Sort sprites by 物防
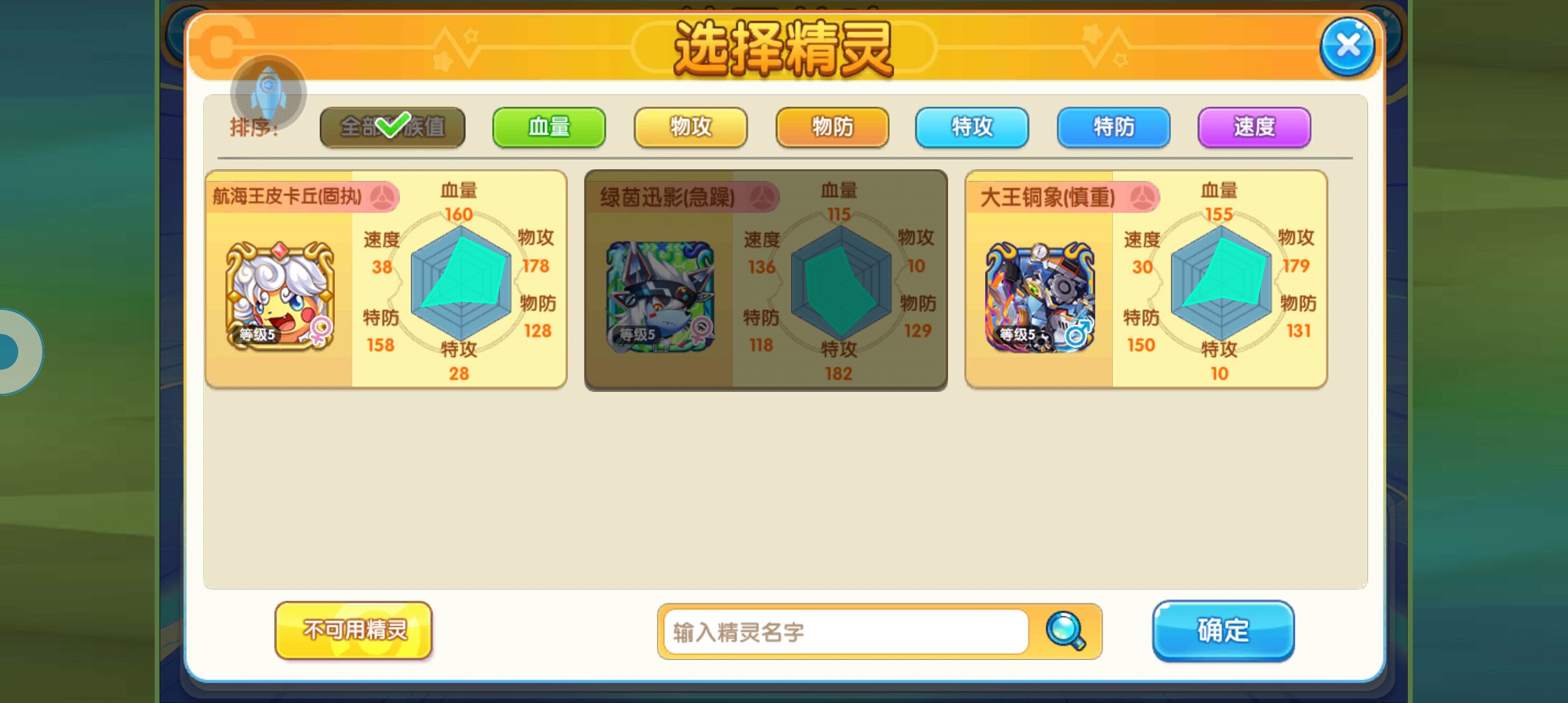 point(832,127)
